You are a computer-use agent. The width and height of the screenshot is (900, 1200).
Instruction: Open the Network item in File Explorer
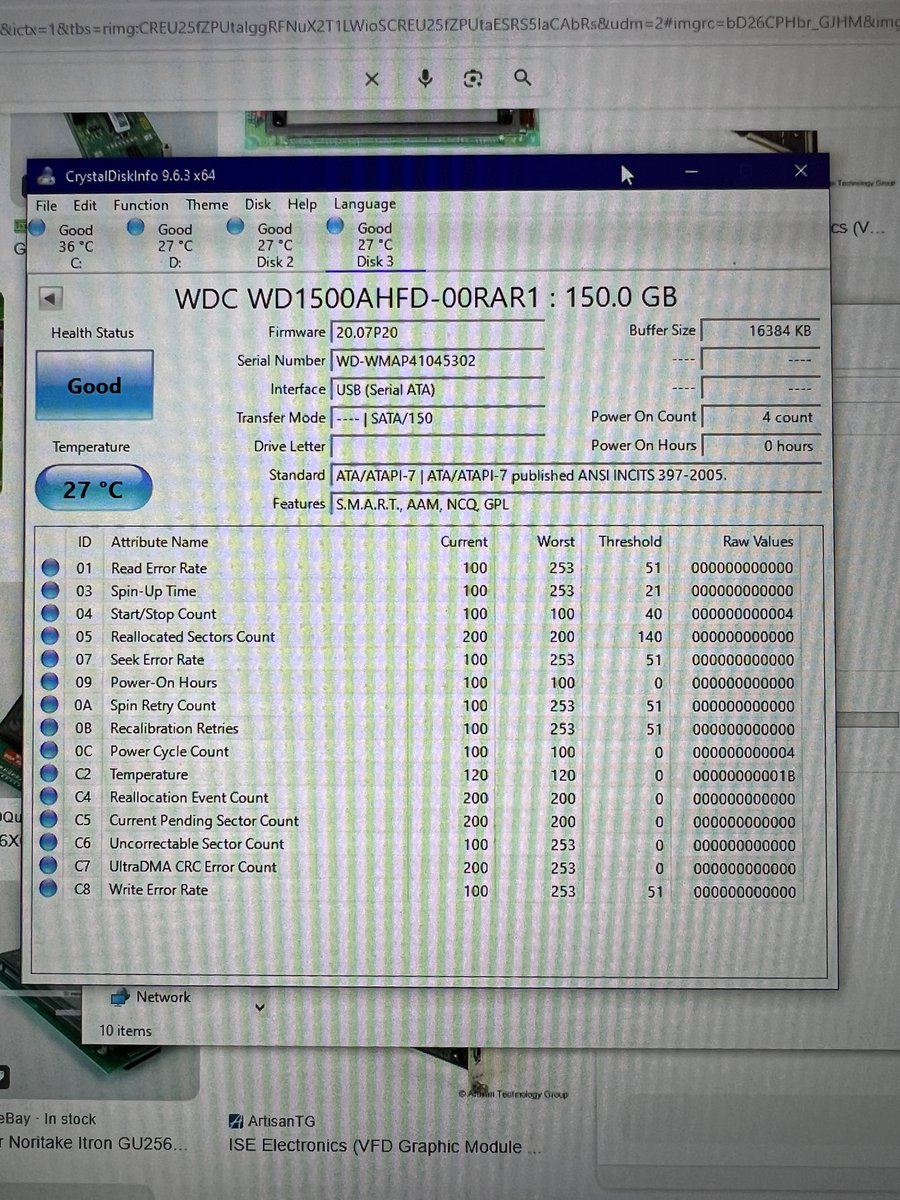[150, 997]
